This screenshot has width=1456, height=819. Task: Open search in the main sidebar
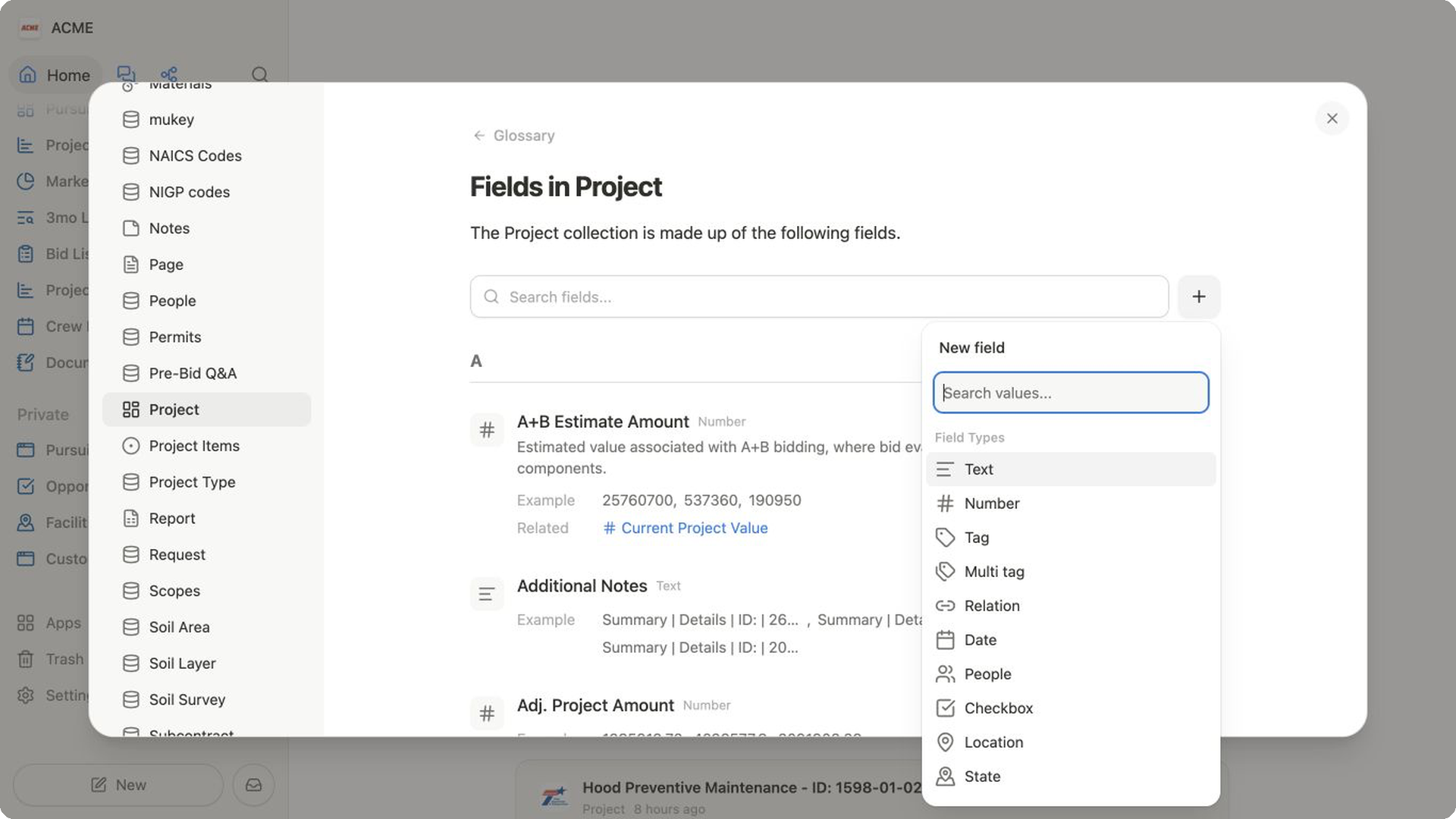[x=259, y=74]
